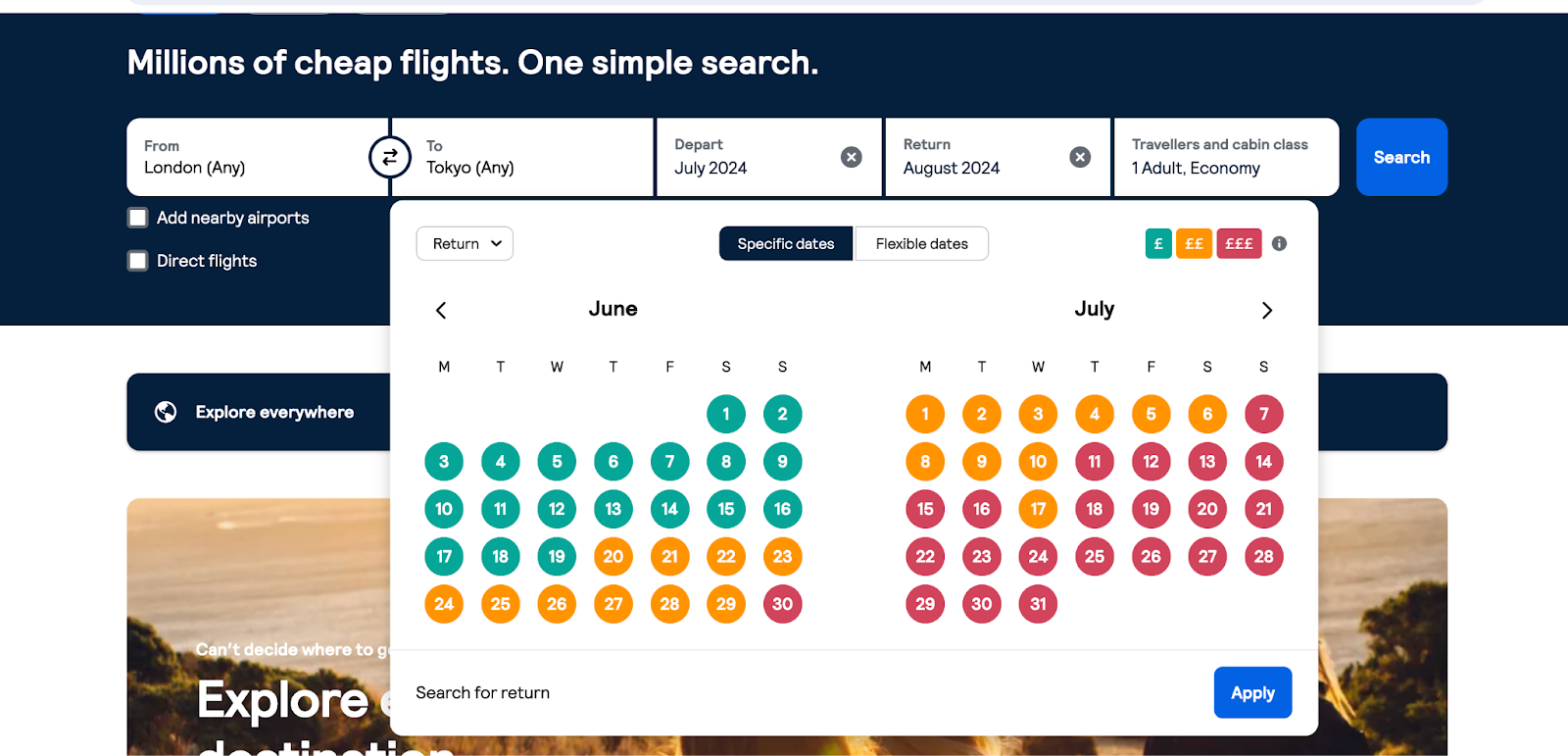This screenshot has width=1568, height=756.
Task: Open the Return trip type dropdown
Action: tap(464, 243)
